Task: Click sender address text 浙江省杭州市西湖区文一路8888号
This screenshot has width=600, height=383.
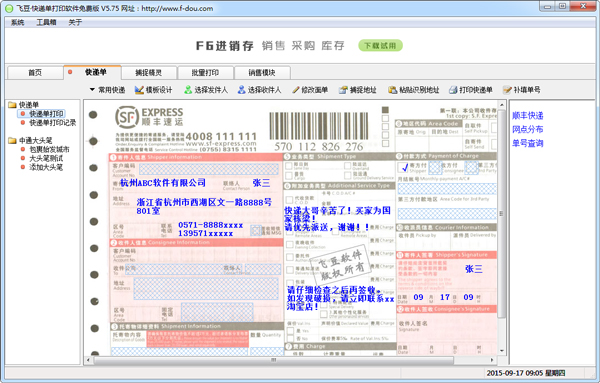Action: click(204, 202)
